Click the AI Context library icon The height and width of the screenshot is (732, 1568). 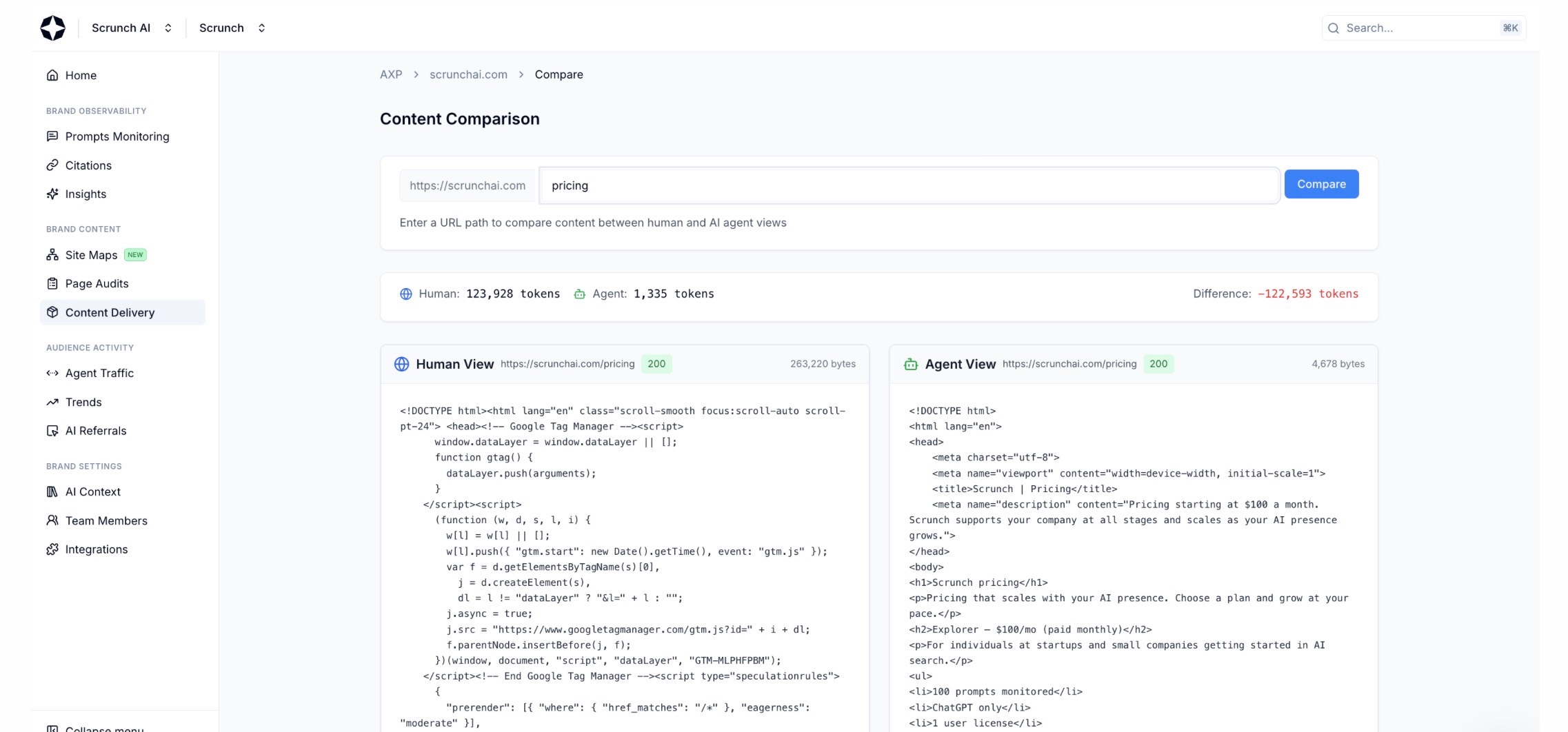52,491
